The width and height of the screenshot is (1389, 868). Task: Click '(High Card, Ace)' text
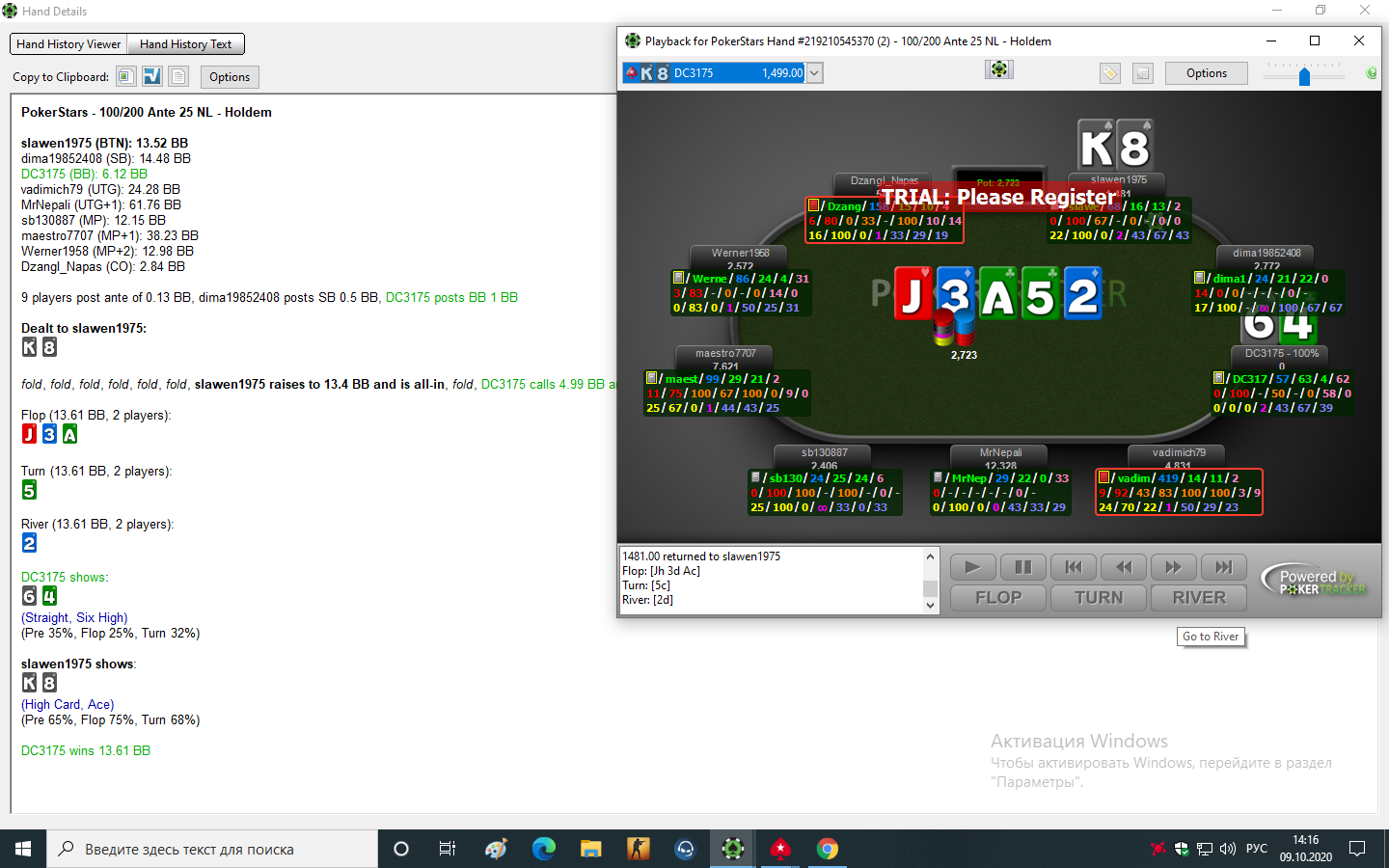click(68, 704)
